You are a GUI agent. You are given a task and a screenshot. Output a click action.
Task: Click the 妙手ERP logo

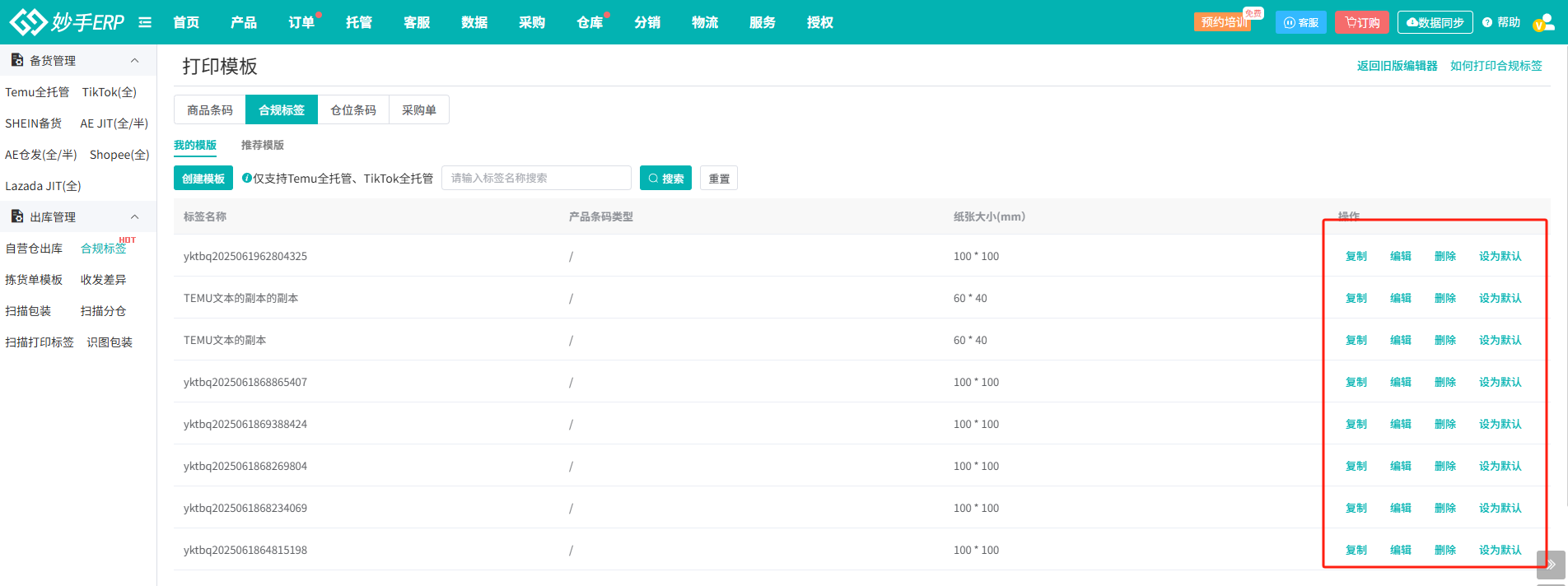click(x=67, y=22)
